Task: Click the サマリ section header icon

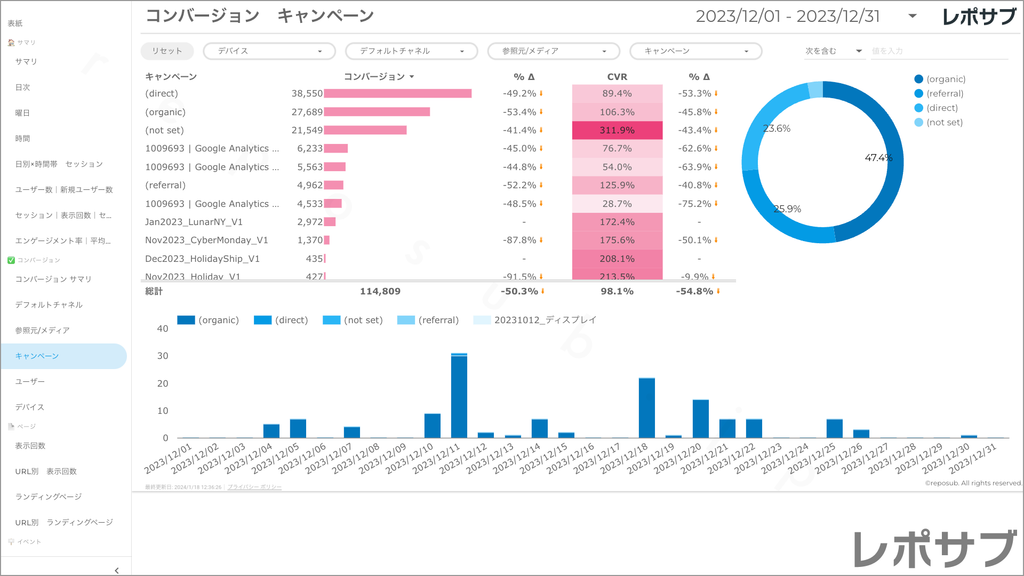Action: click(x=11, y=43)
